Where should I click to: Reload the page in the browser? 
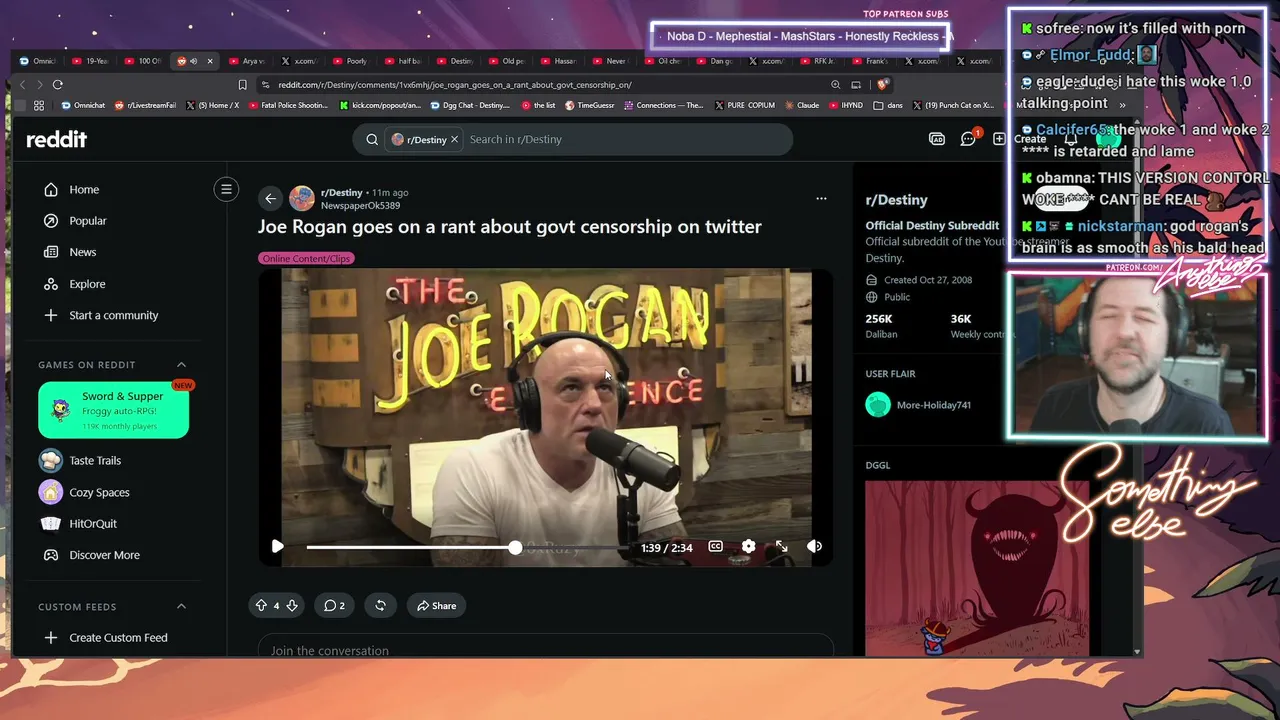point(57,85)
